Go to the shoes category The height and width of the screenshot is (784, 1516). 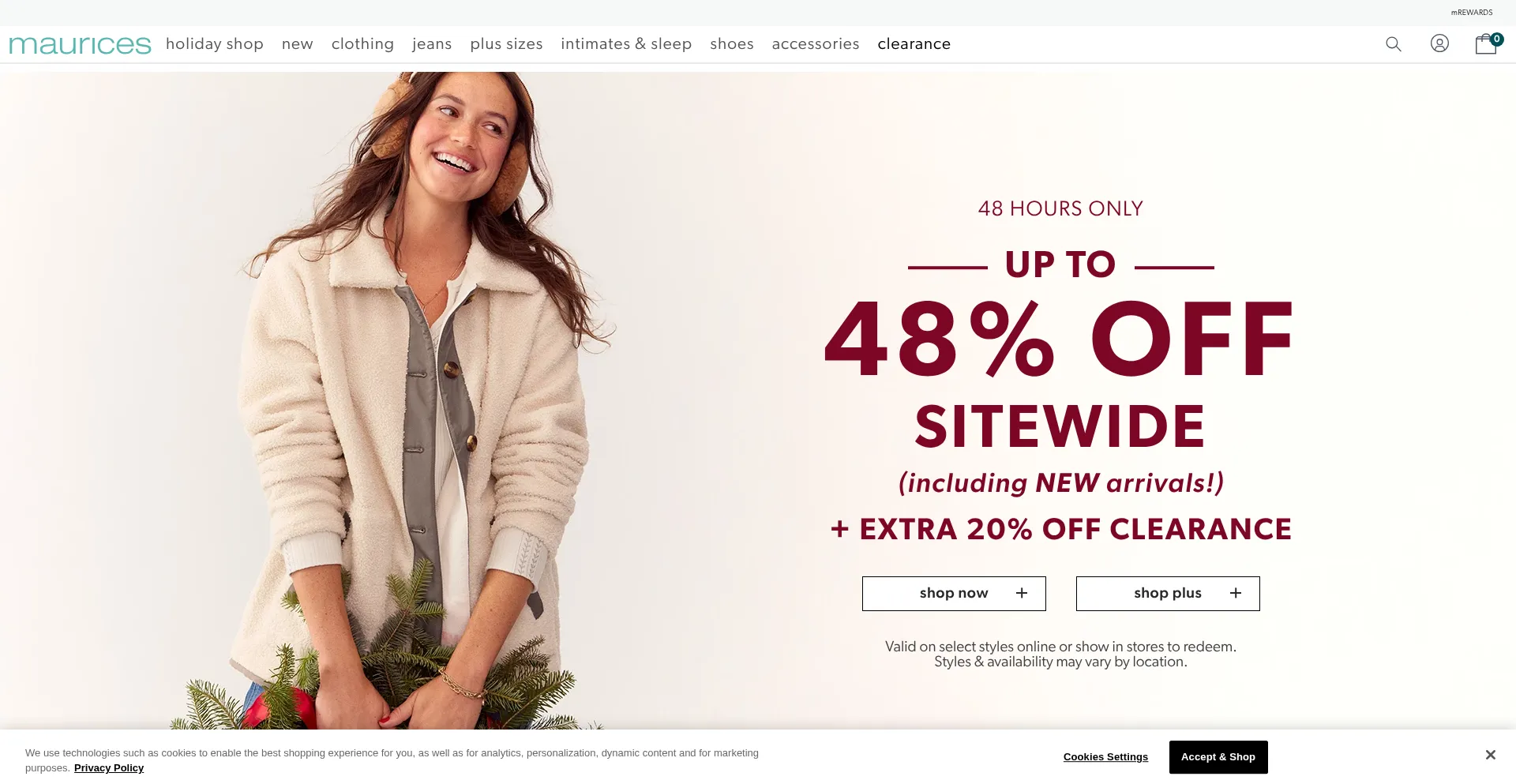(732, 44)
